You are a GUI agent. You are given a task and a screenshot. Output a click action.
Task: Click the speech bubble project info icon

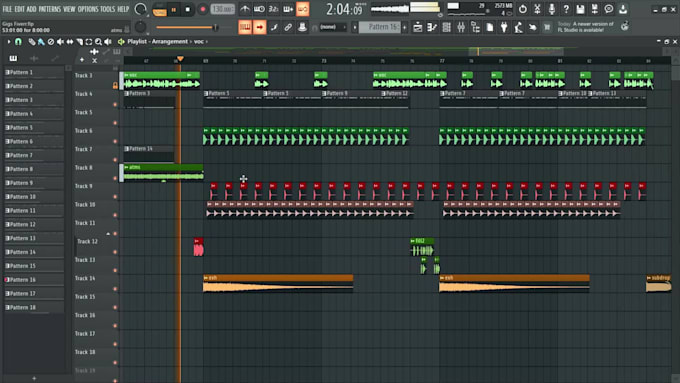609,9
